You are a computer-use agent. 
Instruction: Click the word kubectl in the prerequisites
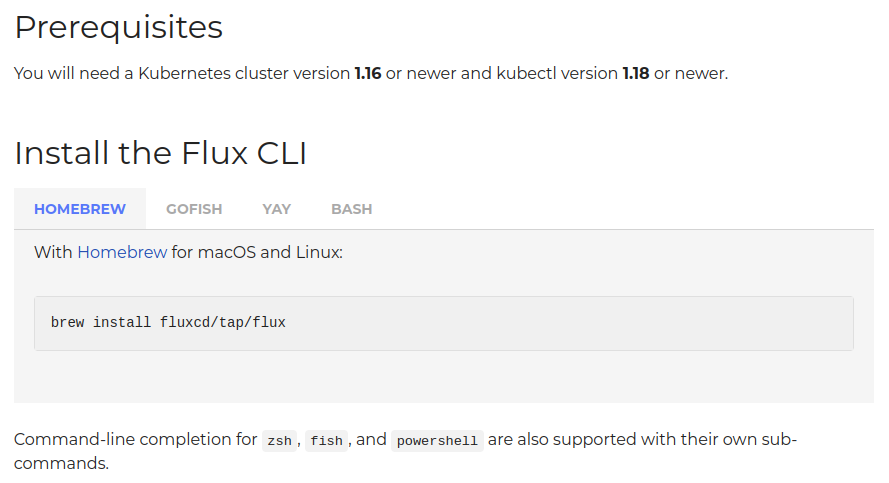[x=526, y=74]
